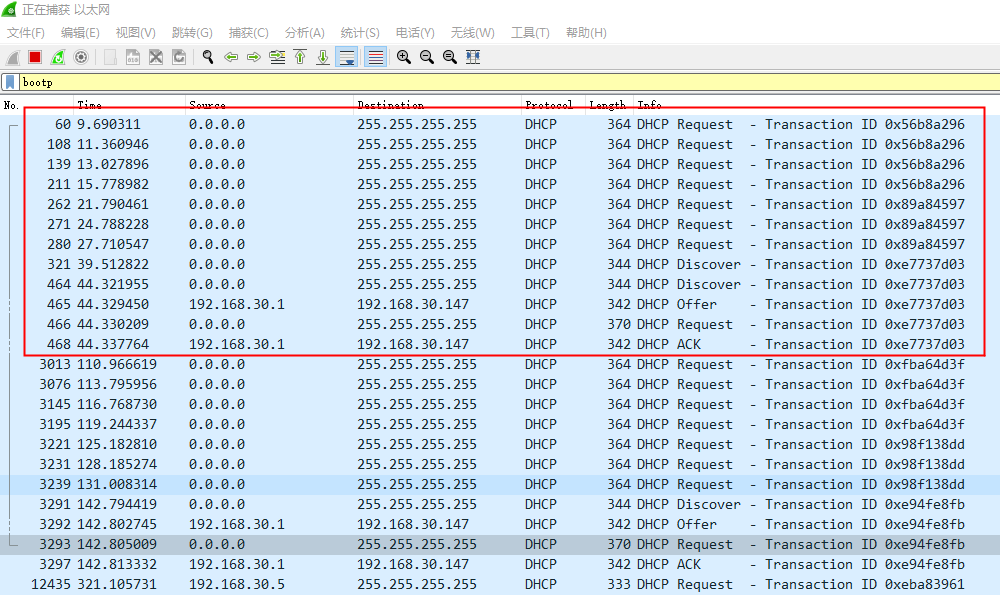
Task: Open the 分析(A) menu
Action: coord(304,33)
